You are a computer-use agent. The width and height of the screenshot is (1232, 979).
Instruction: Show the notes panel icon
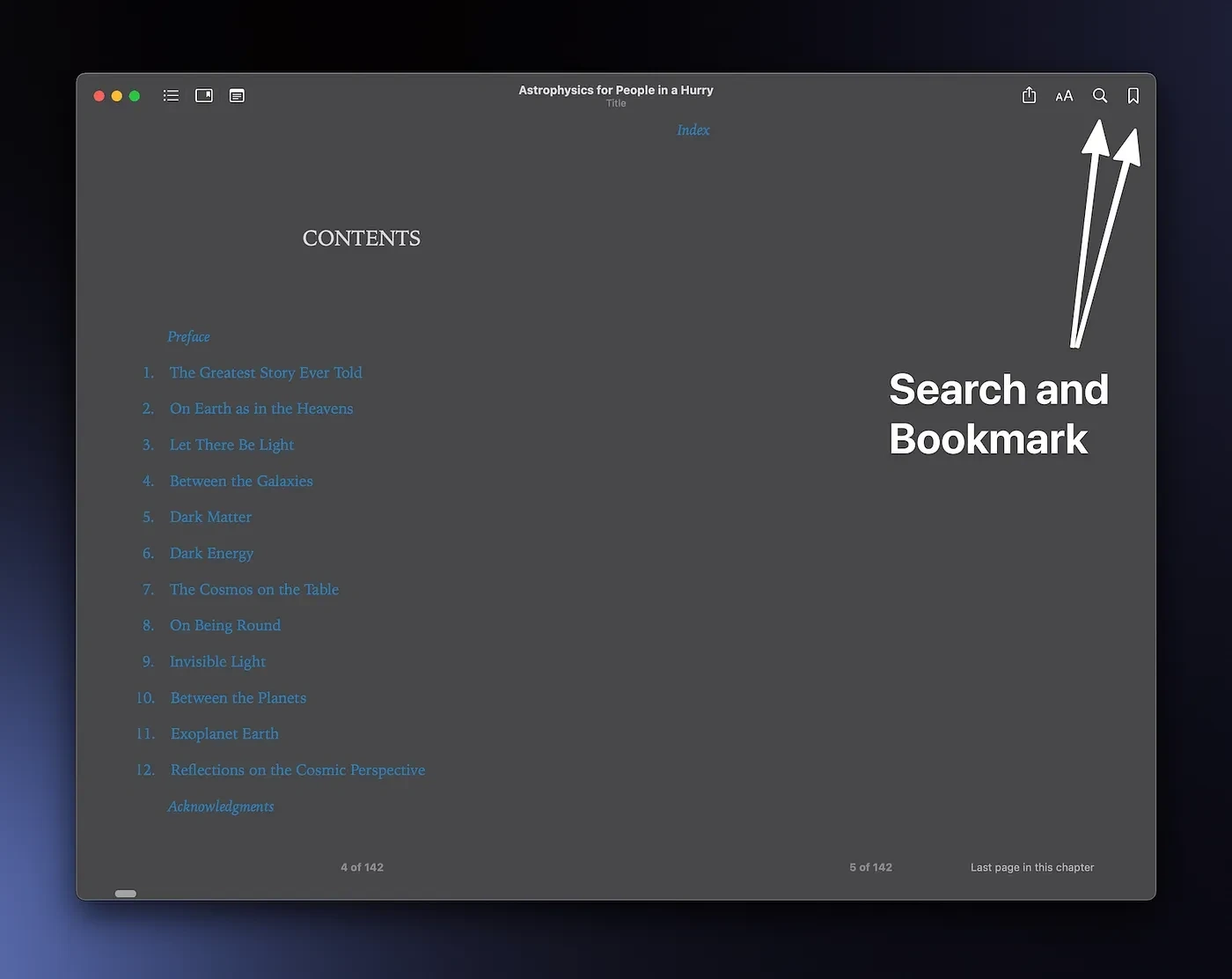coord(237,96)
